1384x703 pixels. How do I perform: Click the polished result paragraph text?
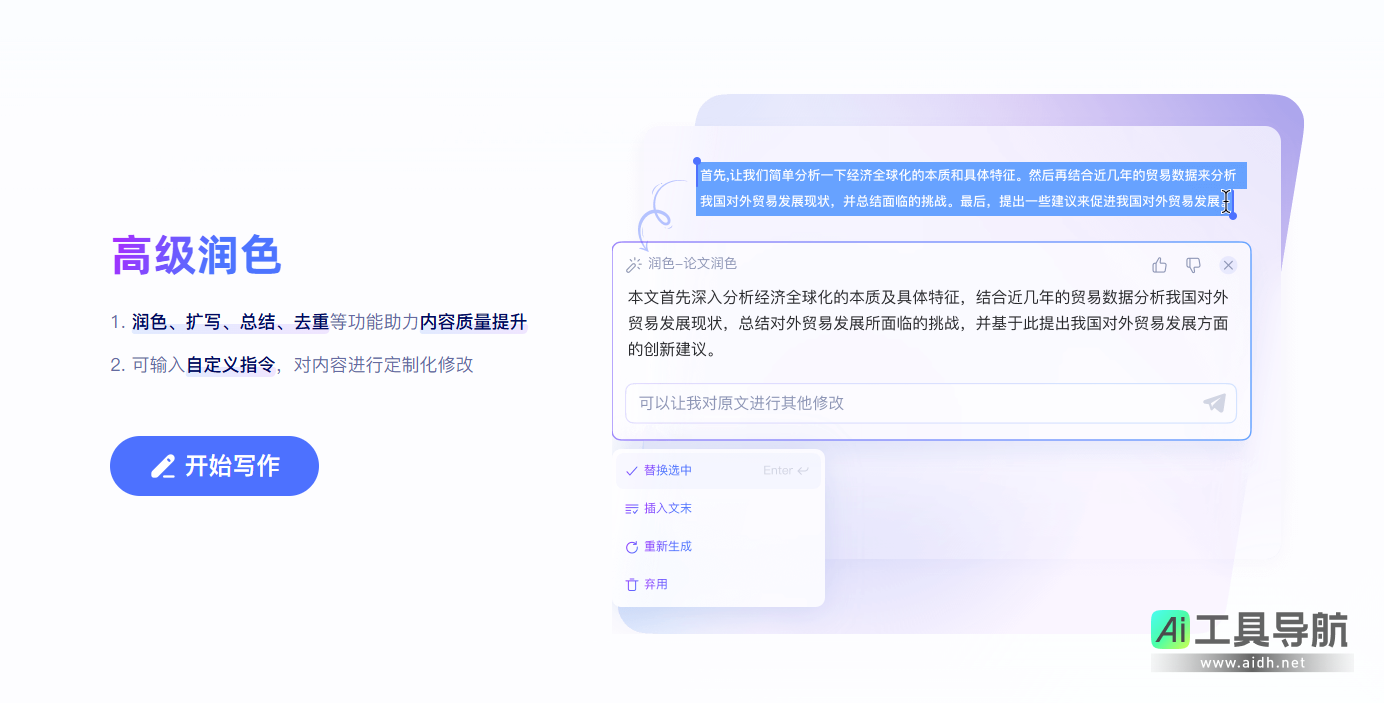[927, 323]
